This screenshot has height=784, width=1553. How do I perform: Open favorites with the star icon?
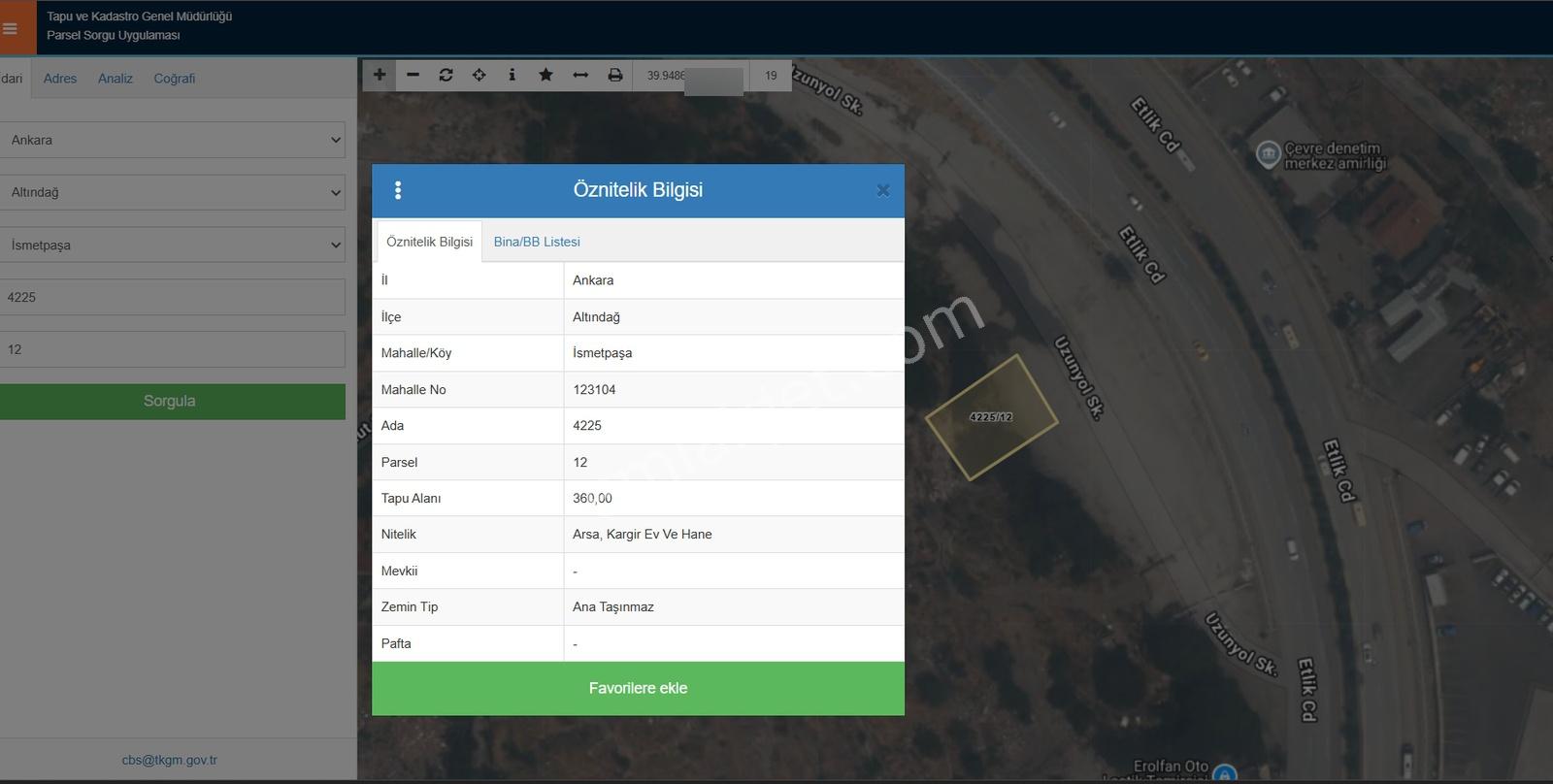coord(545,75)
